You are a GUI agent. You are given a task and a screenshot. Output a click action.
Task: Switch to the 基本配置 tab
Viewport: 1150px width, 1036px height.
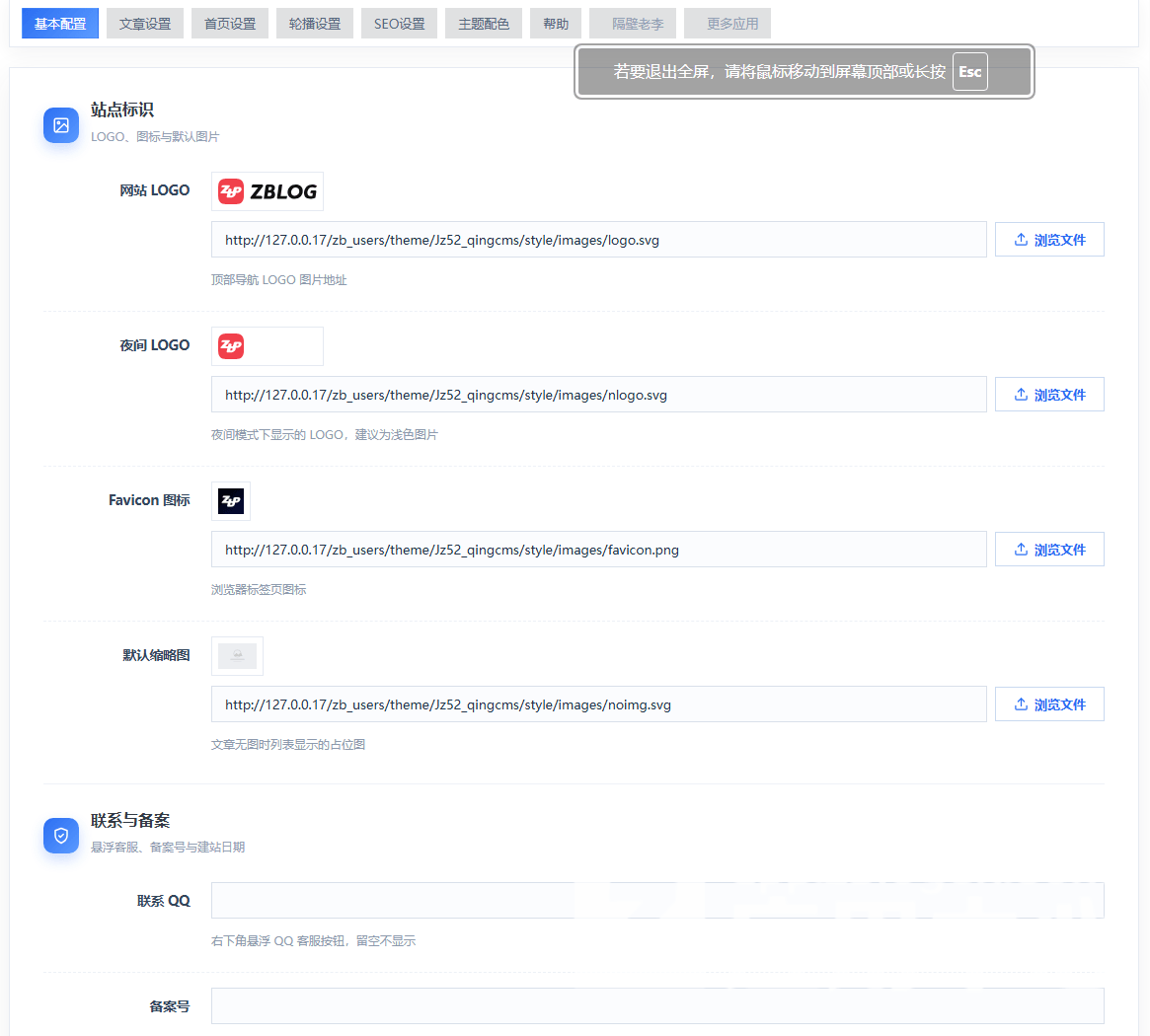60,24
